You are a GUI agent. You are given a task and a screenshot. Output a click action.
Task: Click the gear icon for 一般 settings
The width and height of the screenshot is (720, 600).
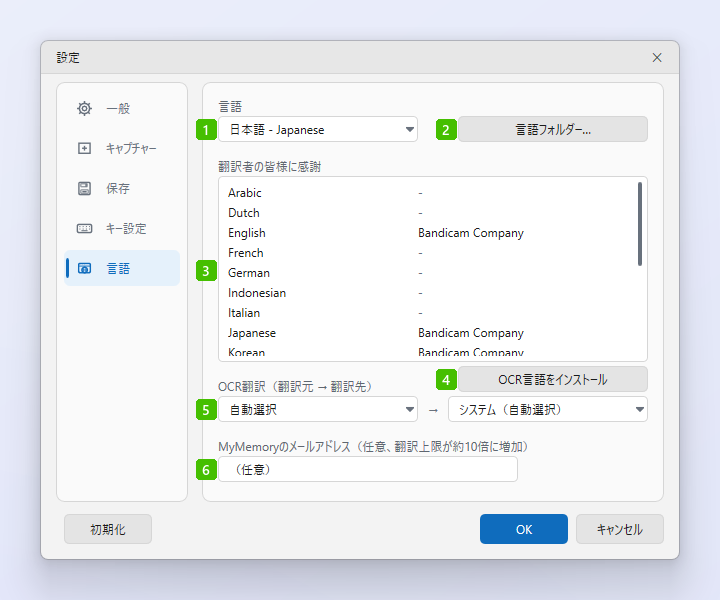[x=84, y=109]
